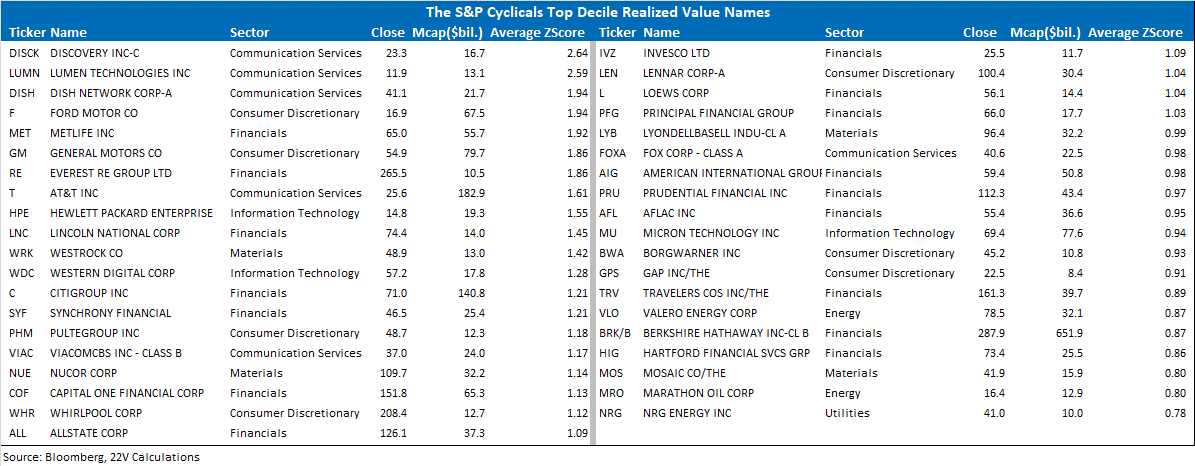
Task: Select the WRK ticker cell
Action: [x=22, y=253]
